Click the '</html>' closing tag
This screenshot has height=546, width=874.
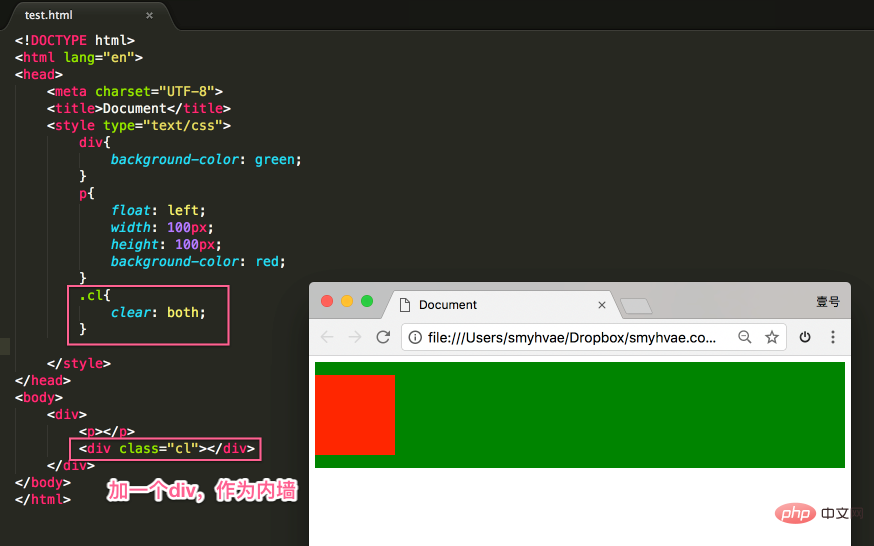point(43,500)
